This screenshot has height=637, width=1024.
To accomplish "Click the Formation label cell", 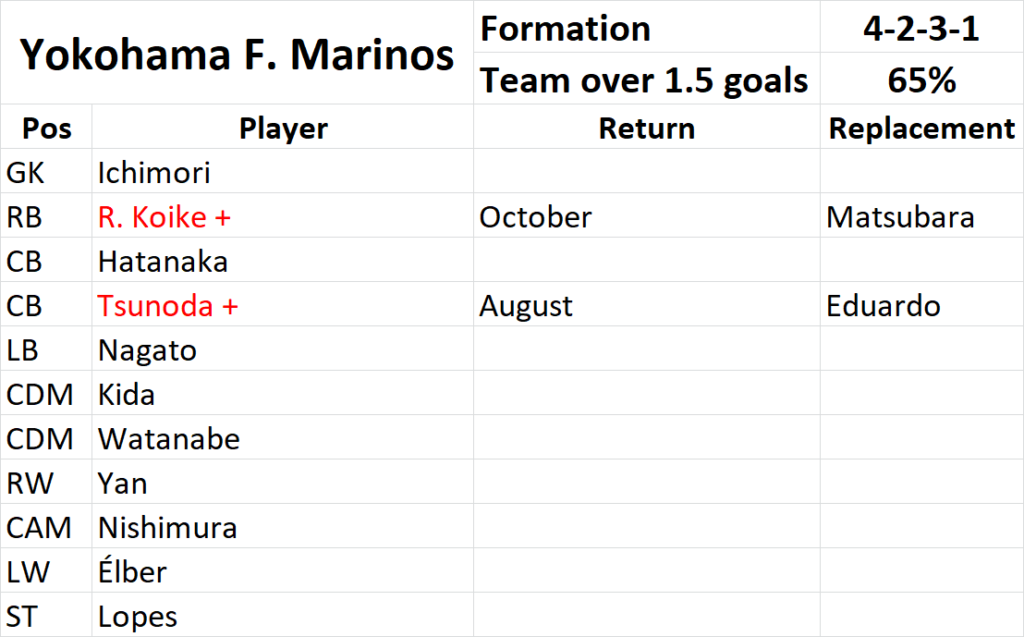I will tap(647, 27).
